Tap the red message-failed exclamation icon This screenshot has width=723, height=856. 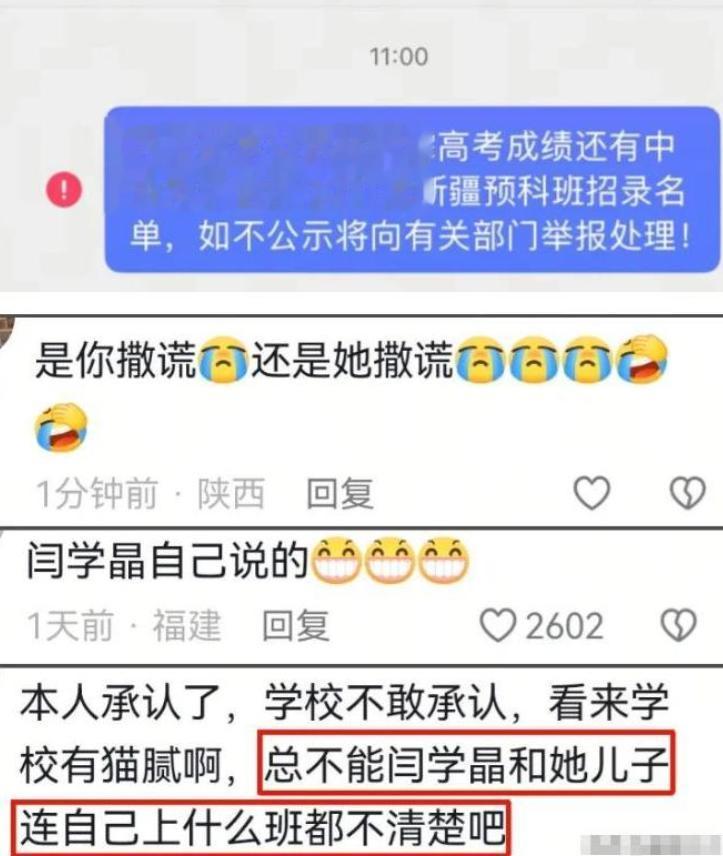click(64, 189)
